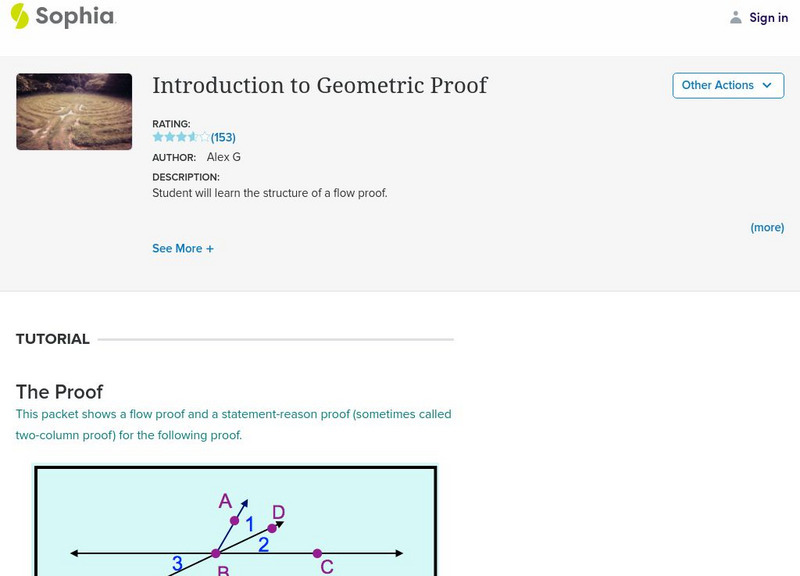This screenshot has width=800, height=576.
Task: Click the first rating star
Action: tap(158, 137)
